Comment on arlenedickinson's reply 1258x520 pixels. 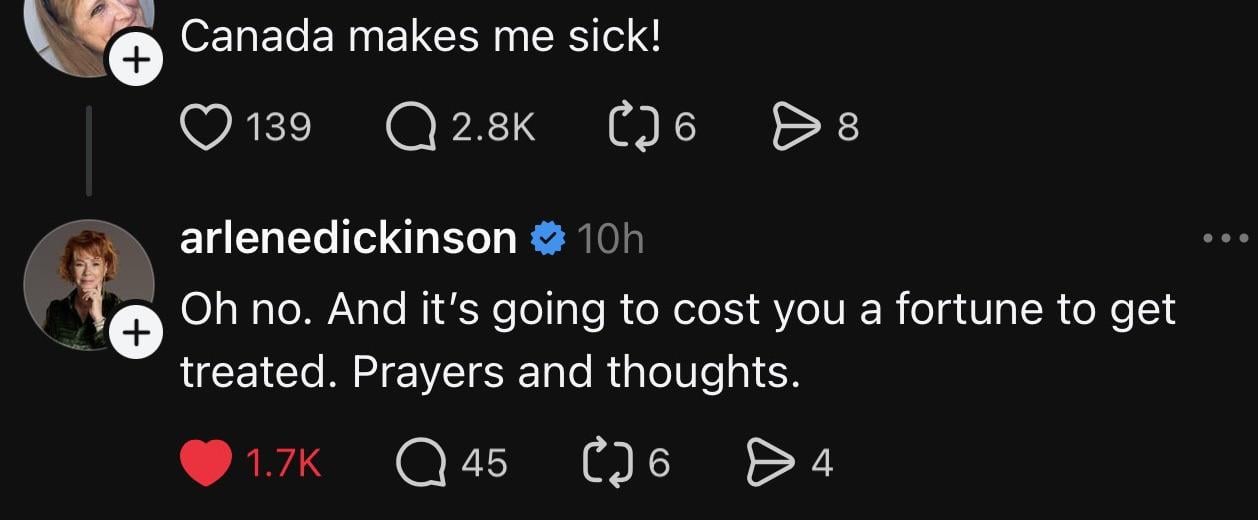point(422,463)
